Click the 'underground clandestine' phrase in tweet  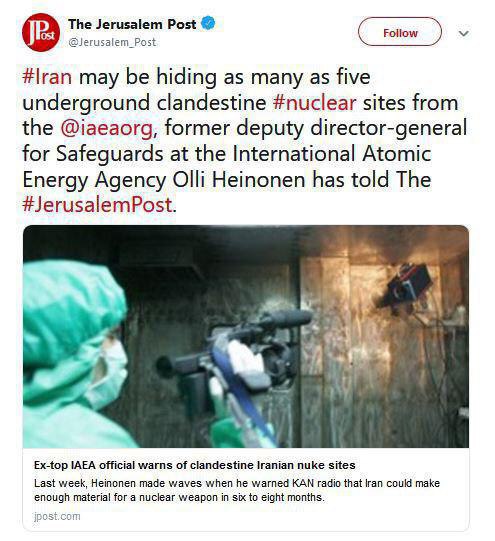click(144, 102)
